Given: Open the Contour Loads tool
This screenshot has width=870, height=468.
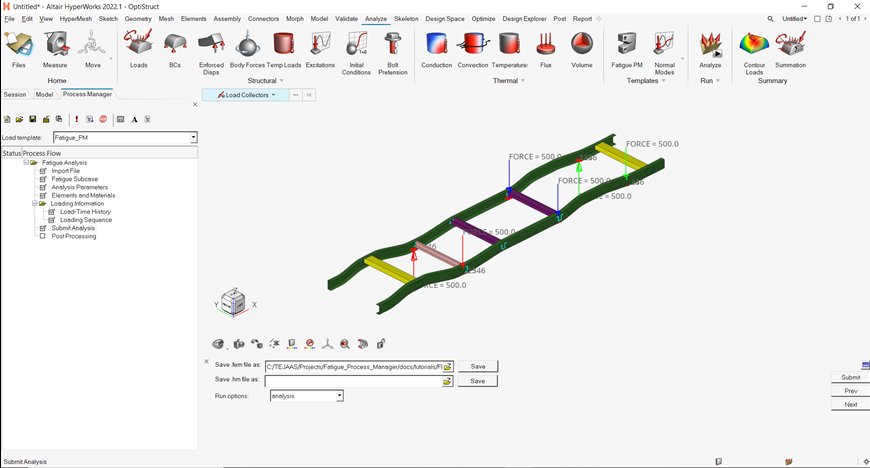Looking at the screenshot, I should (754, 47).
